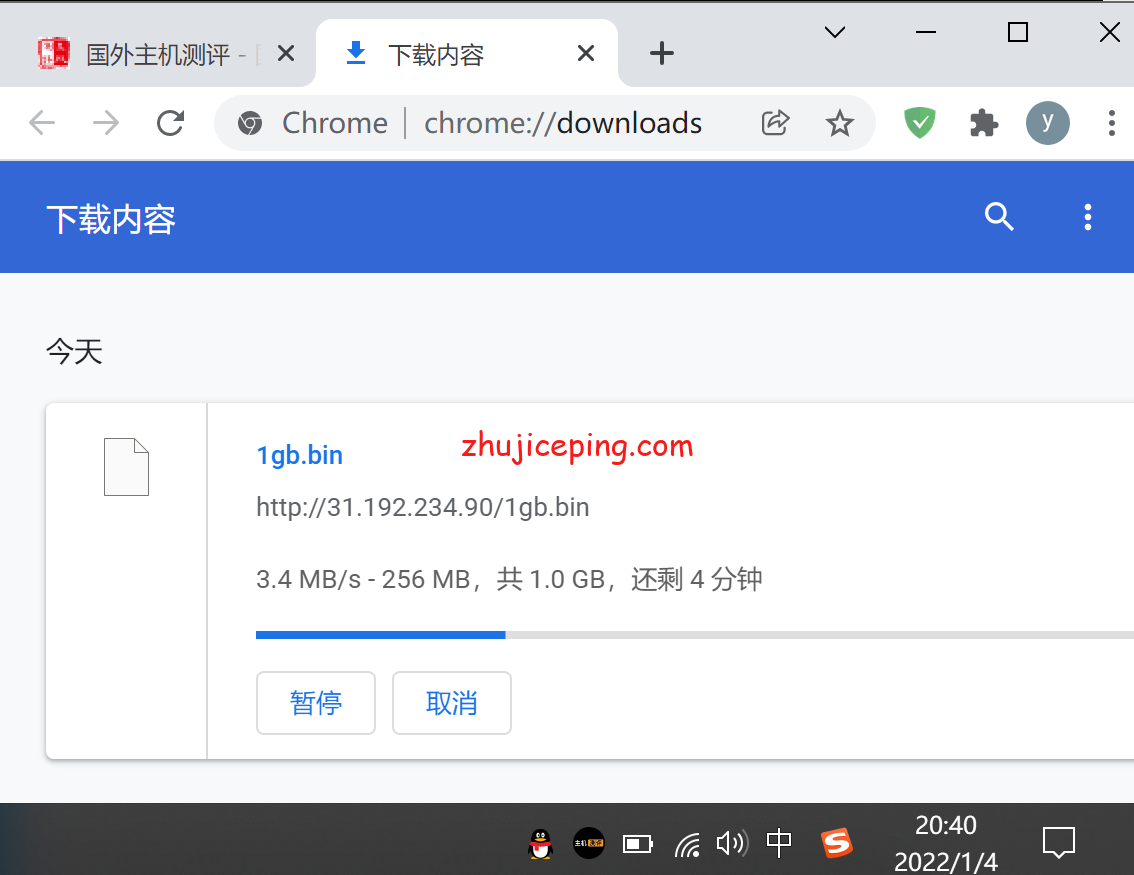The image size is (1134, 875).
Task: Cancel the download with 取消 button
Action: pyautogui.click(x=452, y=703)
